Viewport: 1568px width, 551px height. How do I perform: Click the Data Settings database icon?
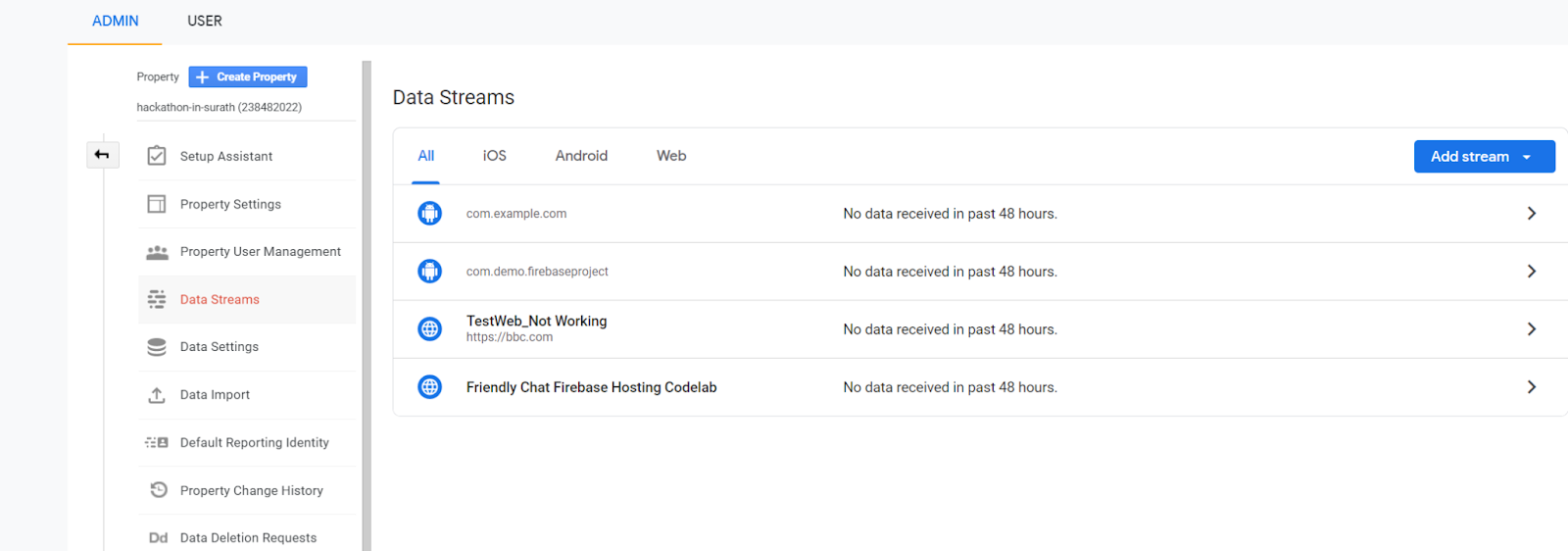coord(157,347)
